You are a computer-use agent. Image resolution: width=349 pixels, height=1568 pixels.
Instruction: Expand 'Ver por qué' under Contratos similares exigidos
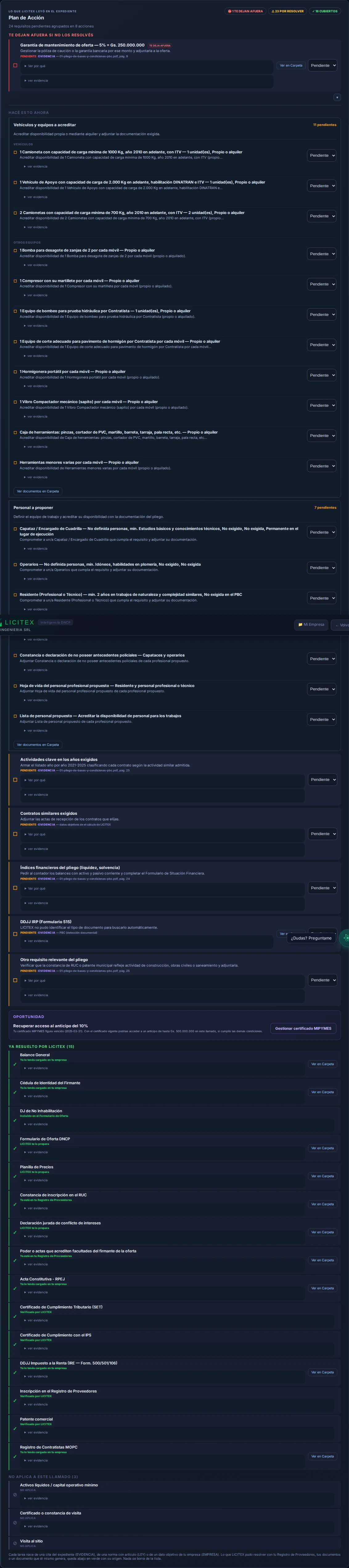(35, 834)
